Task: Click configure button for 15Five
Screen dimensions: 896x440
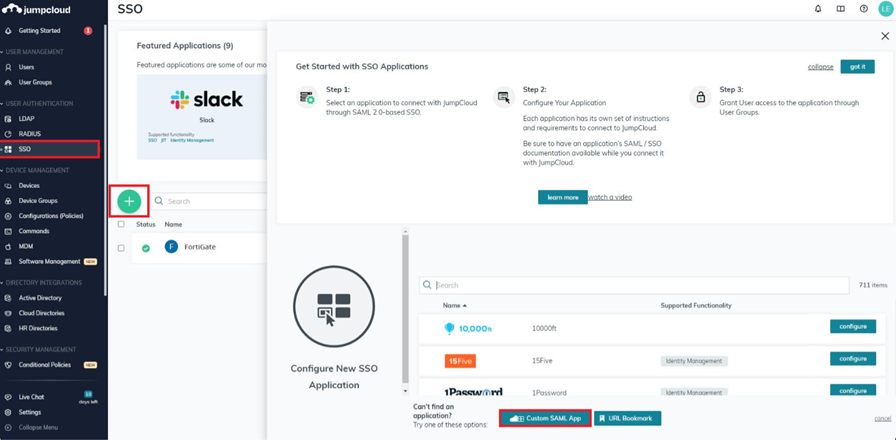Action: click(852, 359)
